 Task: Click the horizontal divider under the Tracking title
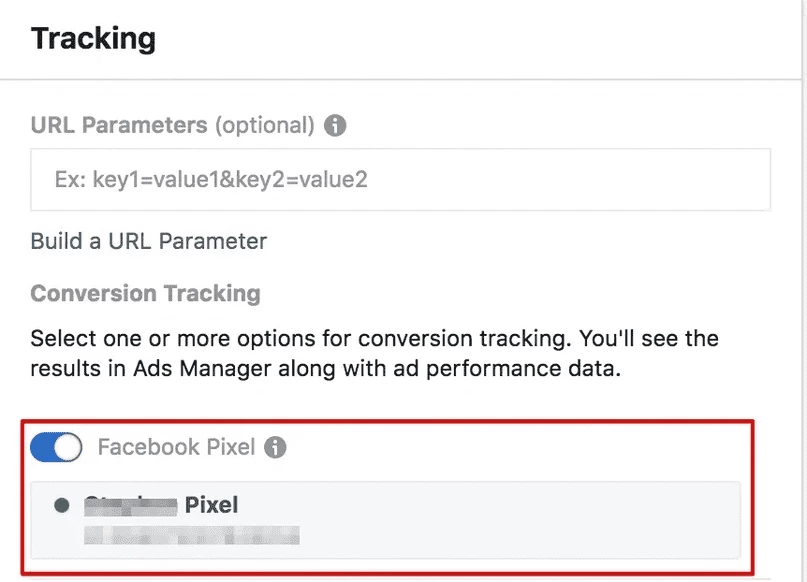pyautogui.click(x=400, y=79)
